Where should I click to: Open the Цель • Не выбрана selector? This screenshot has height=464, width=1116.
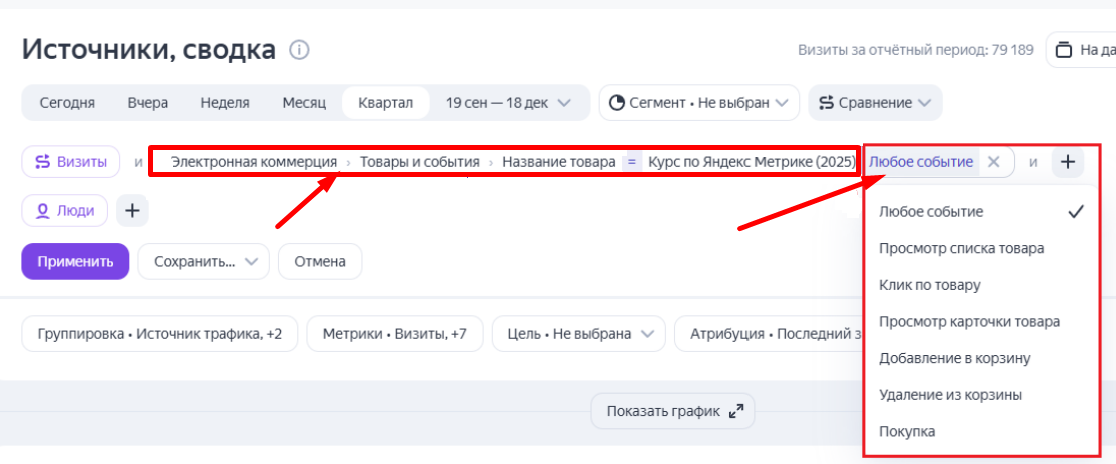pyautogui.click(x=579, y=334)
